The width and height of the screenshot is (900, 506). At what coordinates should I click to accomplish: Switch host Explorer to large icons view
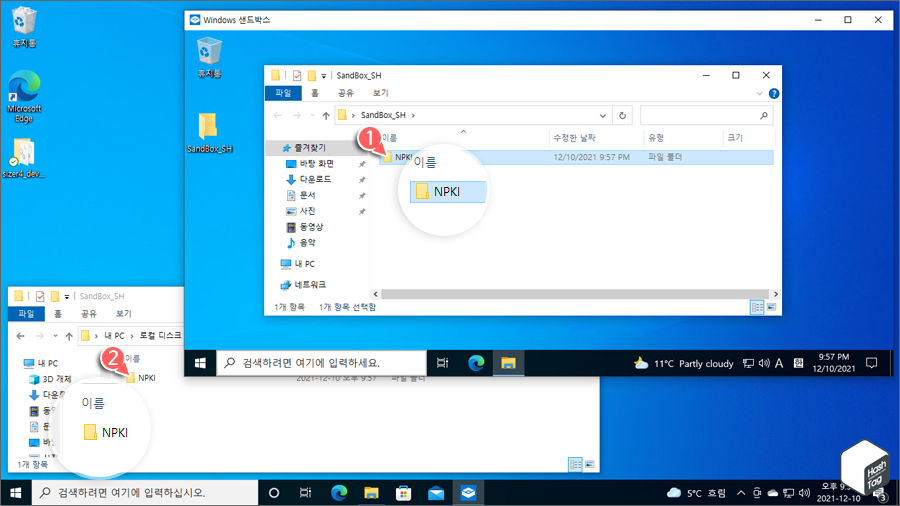click(589, 464)
